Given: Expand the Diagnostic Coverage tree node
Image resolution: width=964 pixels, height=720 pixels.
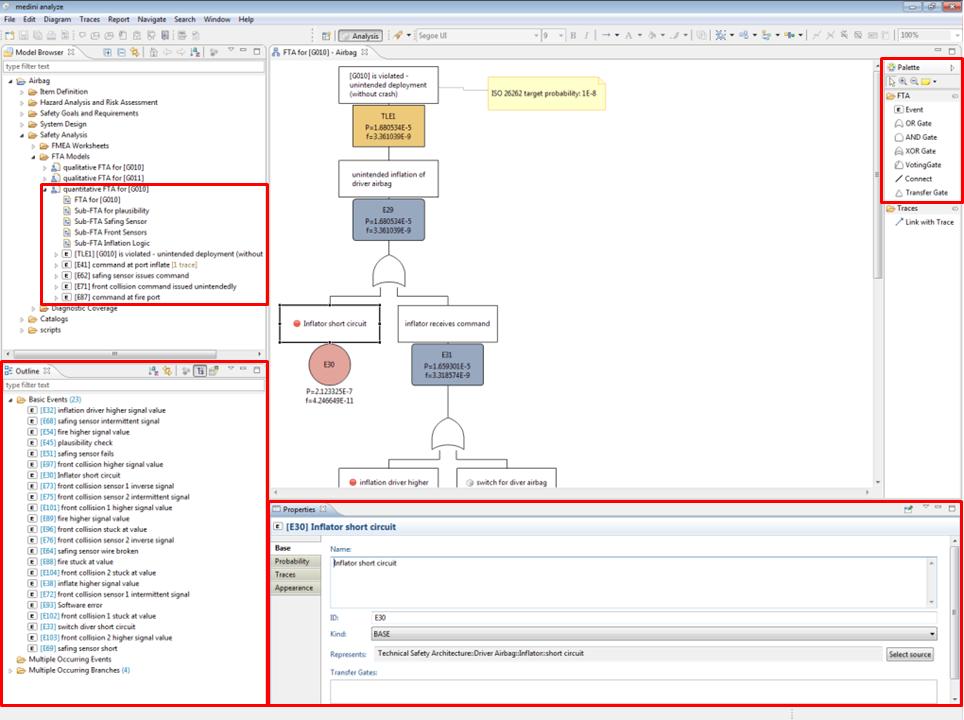Looking at the screenshot, I should point(32,308).
